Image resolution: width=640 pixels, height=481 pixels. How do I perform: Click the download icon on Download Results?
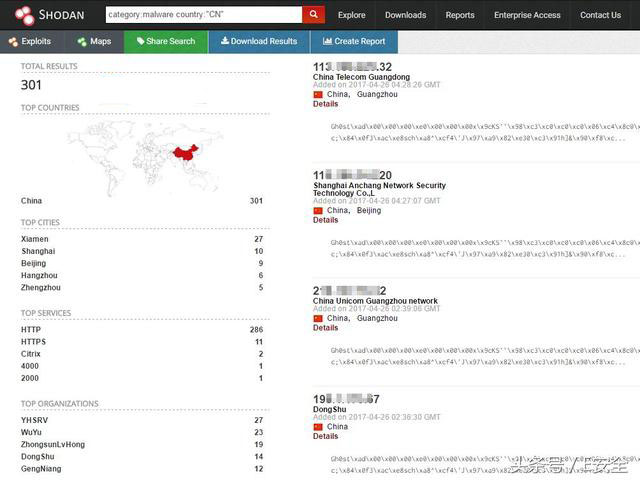pyautogui.click(x=224, y=41)
